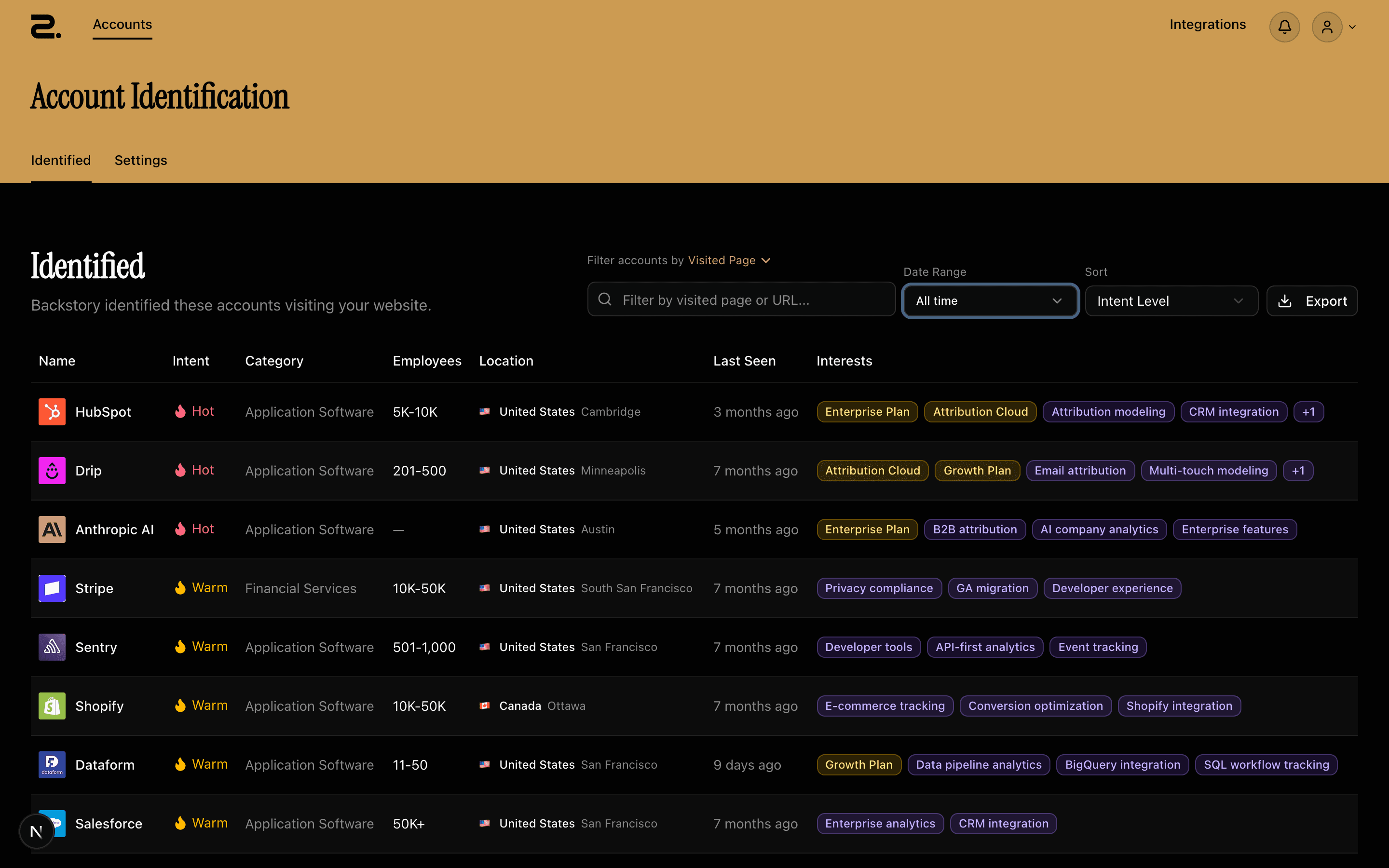This screenshot has width=1389, height=868.
Task: Click the AI company analytics tag
Action: pos(1099,529)
